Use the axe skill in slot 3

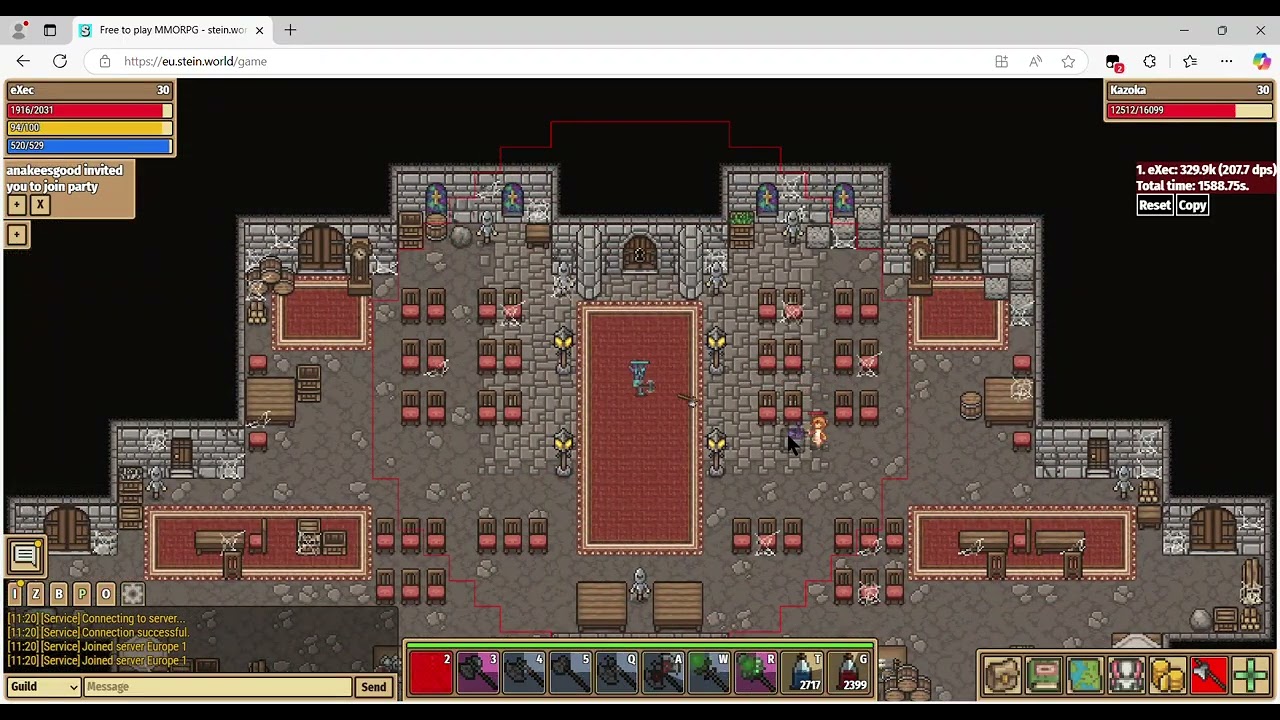(x=478, y=671)
